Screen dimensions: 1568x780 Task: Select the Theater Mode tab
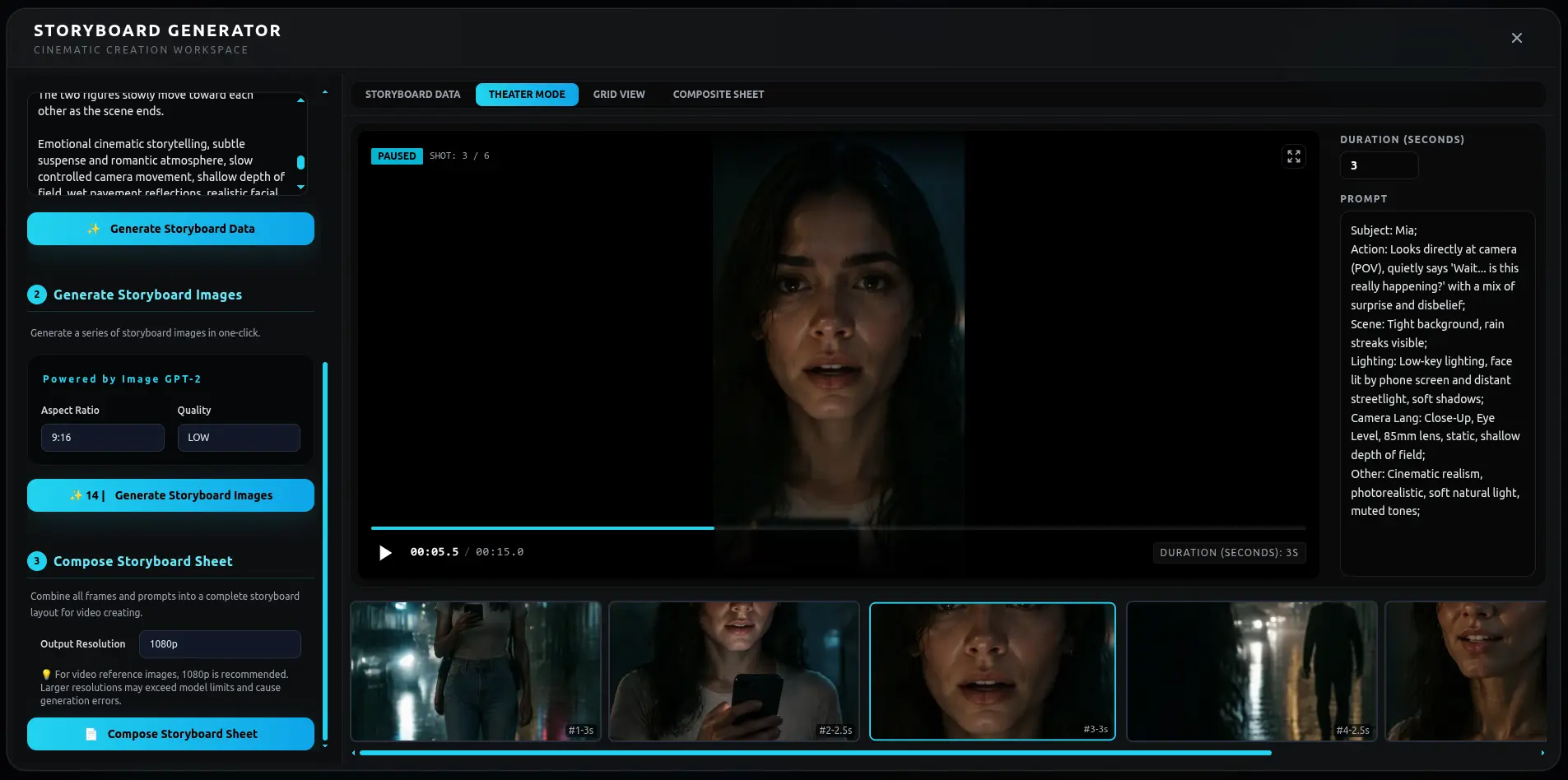527,95
